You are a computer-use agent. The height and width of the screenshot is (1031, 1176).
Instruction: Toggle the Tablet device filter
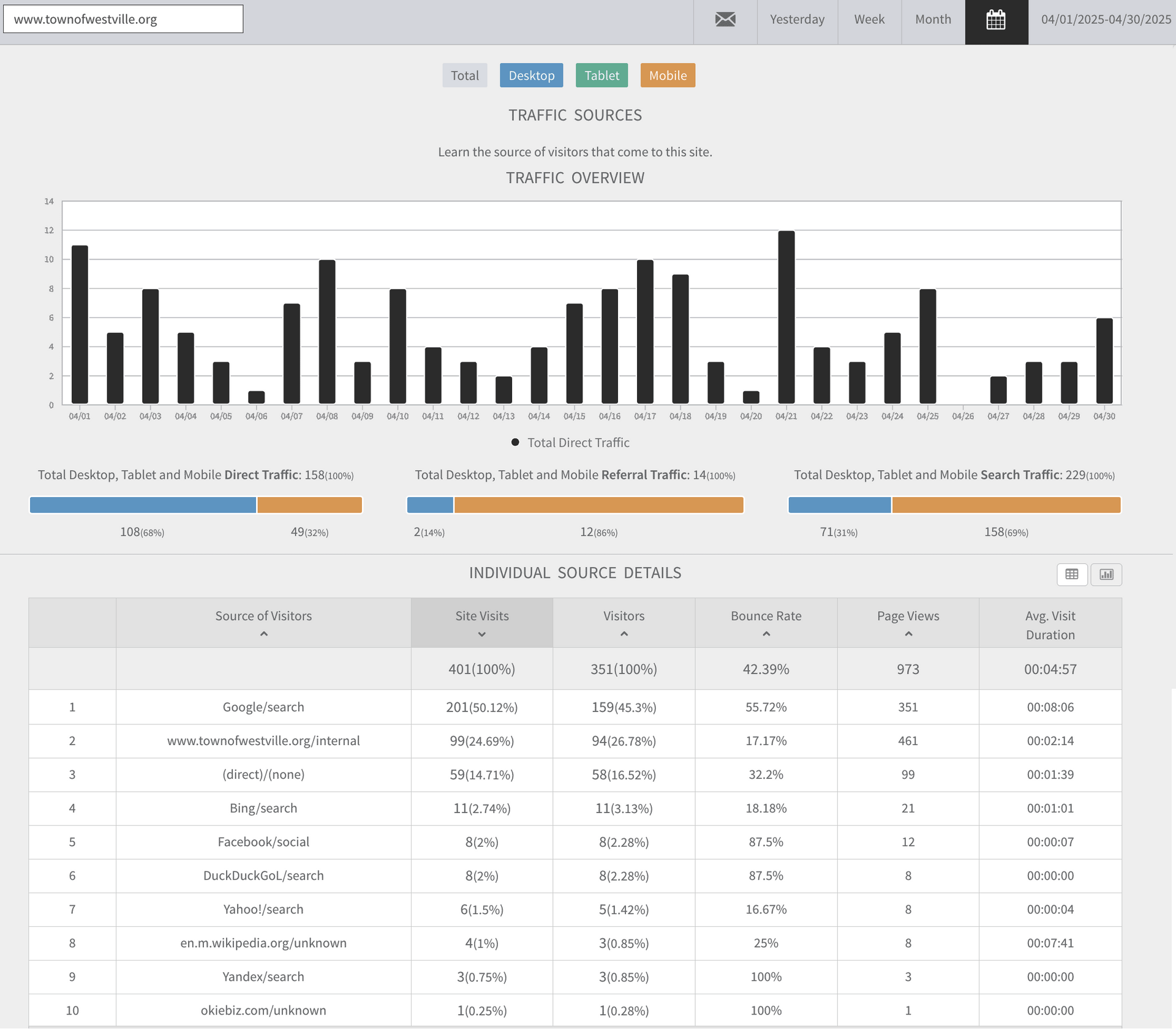[601, 75]
